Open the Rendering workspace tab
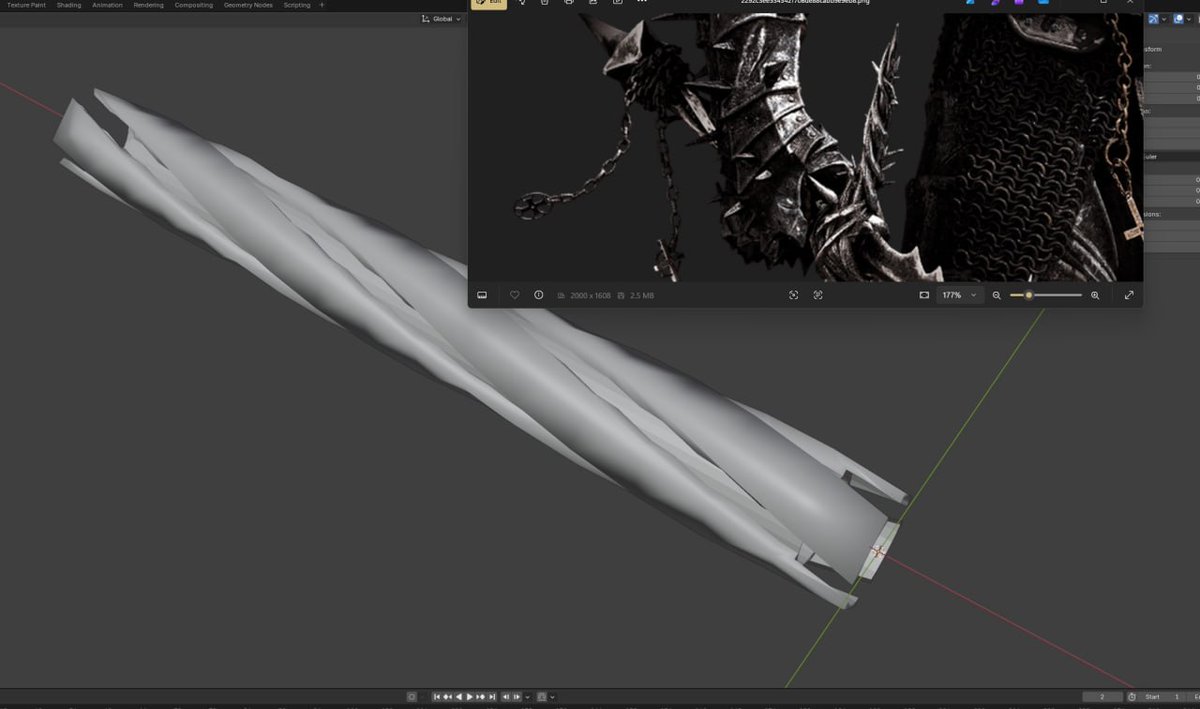The image size is (1200, 709). [148, 5]
